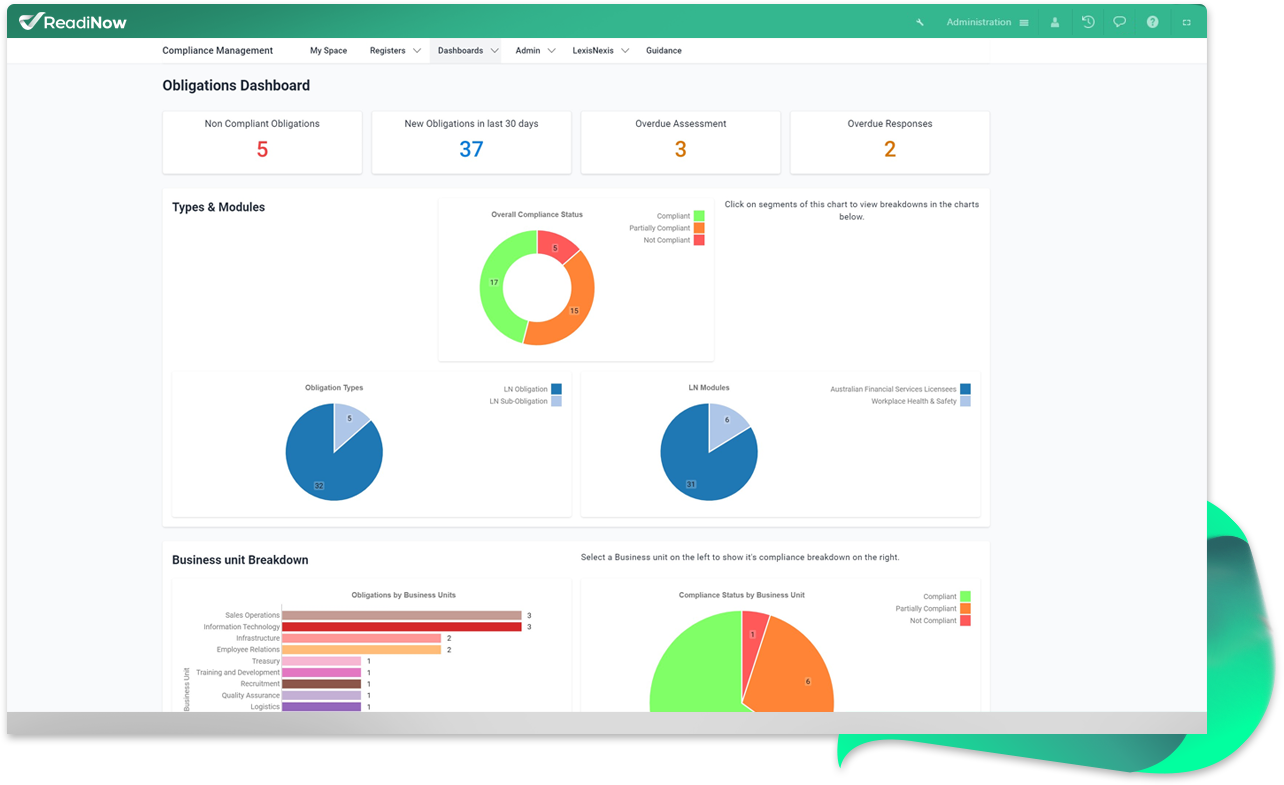Open the history clock icon
Image resolution: width=1284 pixels, height=785 pixels.
[x=1088, y=21]
